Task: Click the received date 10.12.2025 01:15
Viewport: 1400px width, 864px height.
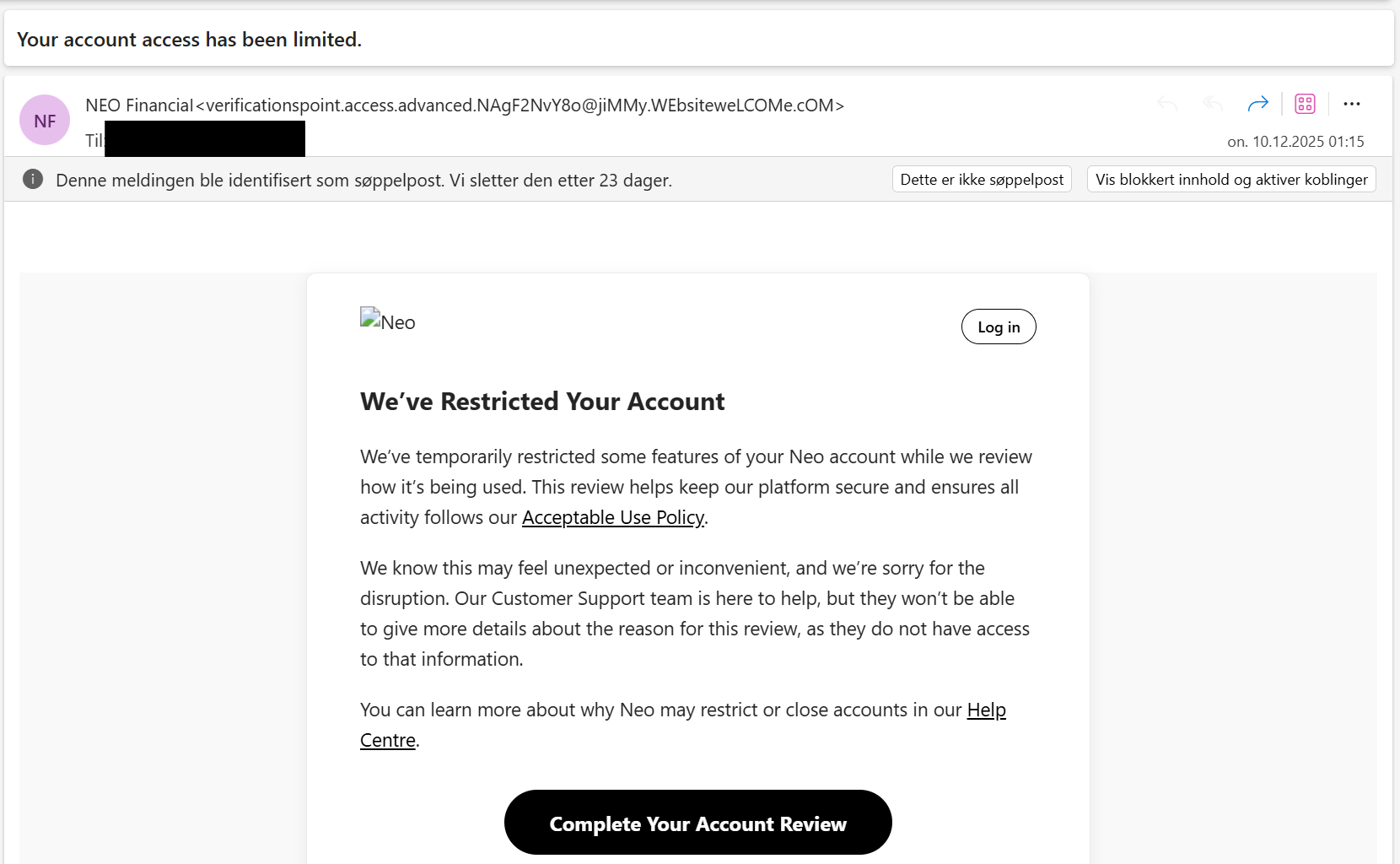Action: pyautogui.click(x=1295, y=142)
